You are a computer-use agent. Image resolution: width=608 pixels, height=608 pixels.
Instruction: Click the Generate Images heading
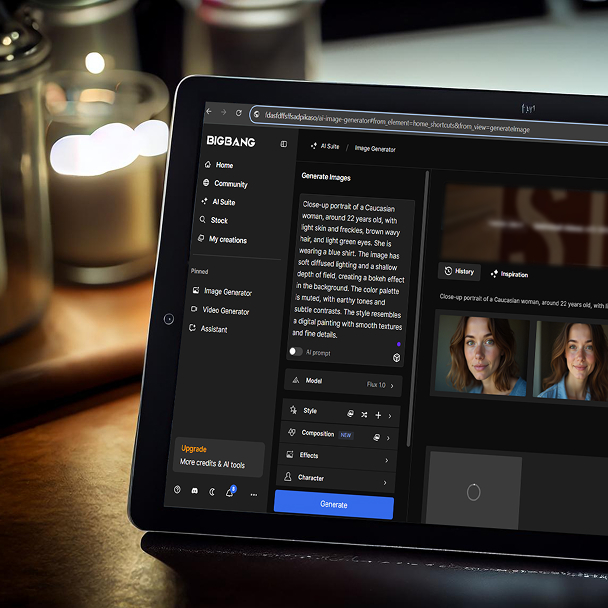[326, 177]
